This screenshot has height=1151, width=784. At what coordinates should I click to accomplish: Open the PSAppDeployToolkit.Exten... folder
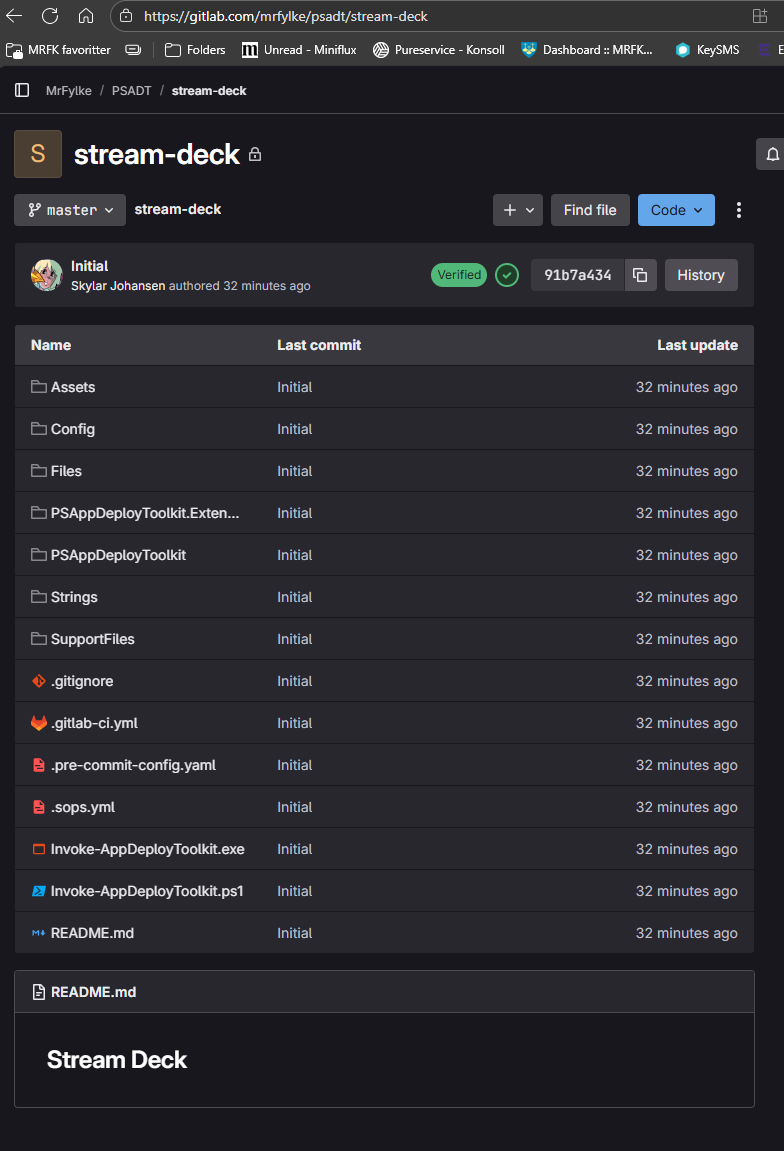(145, 513)
